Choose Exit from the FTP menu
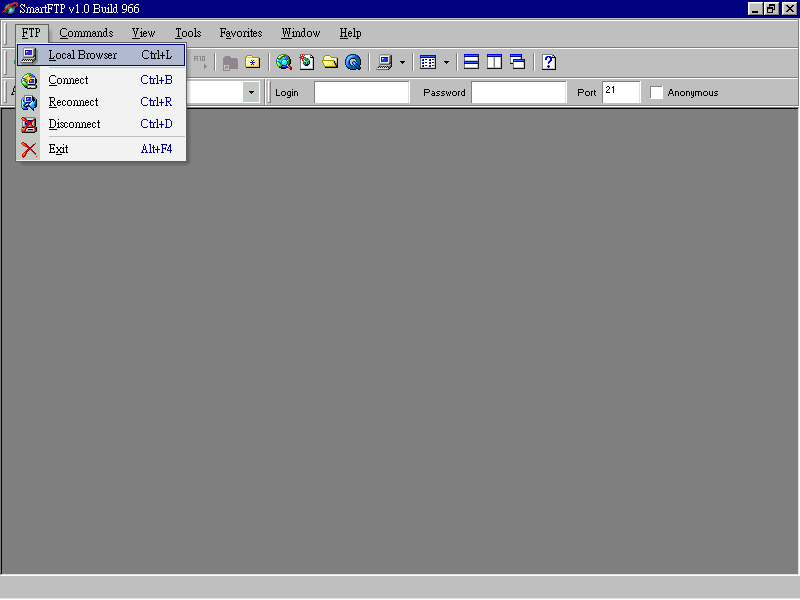 pyautogui.click(x=101, y=149)
